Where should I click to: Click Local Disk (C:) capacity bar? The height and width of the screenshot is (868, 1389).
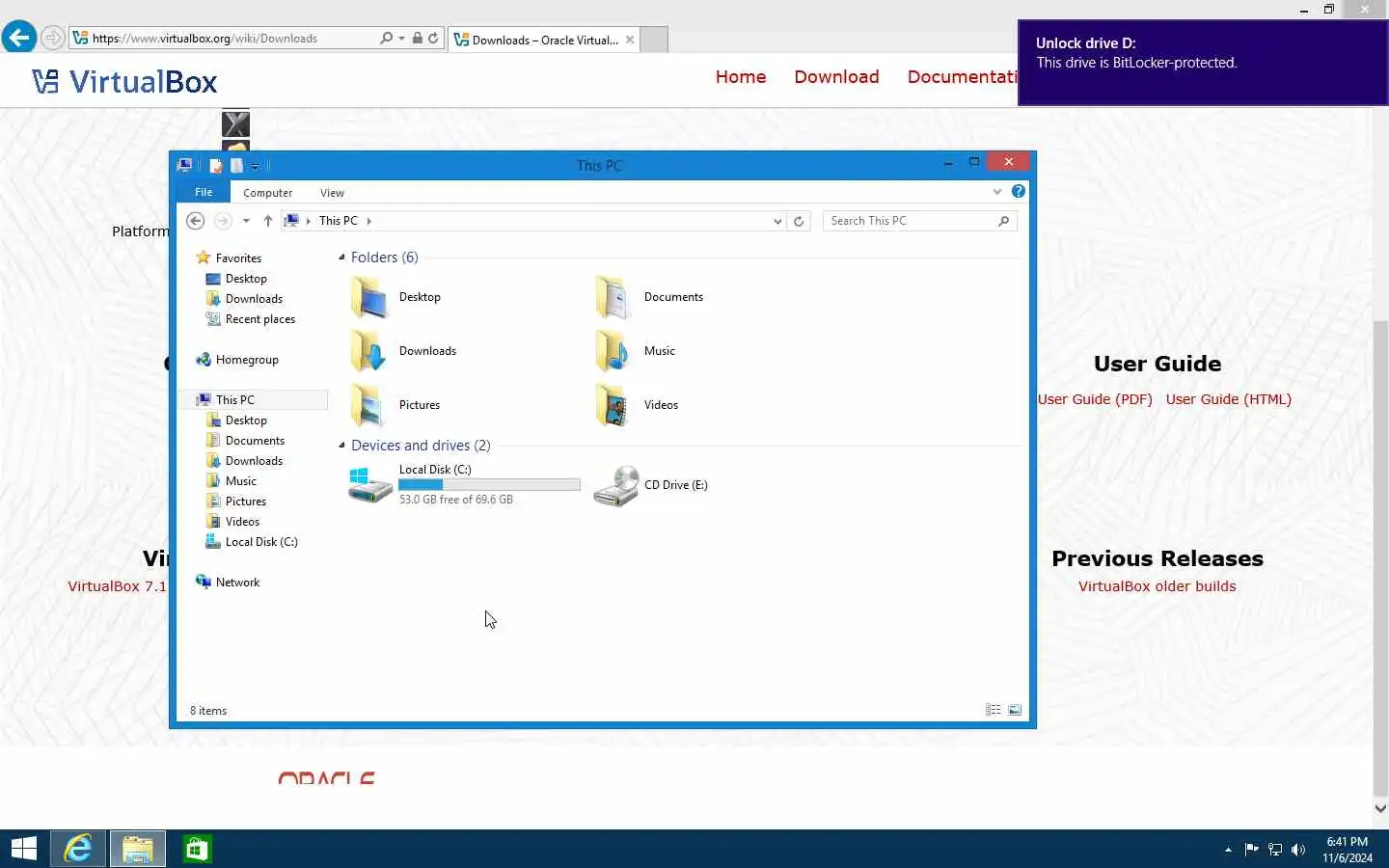pos(489,485)
